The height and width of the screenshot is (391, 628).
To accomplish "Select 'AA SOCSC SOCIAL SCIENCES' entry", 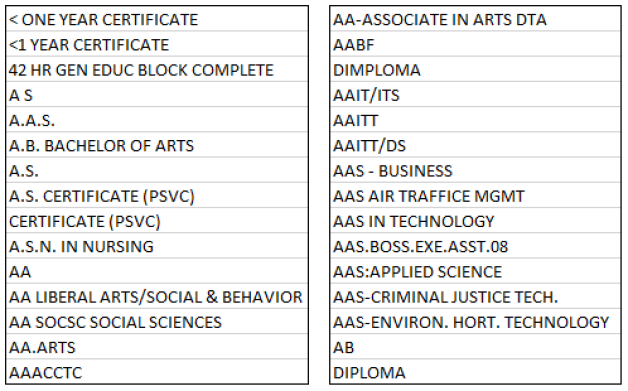I will [x=157, y=322].
